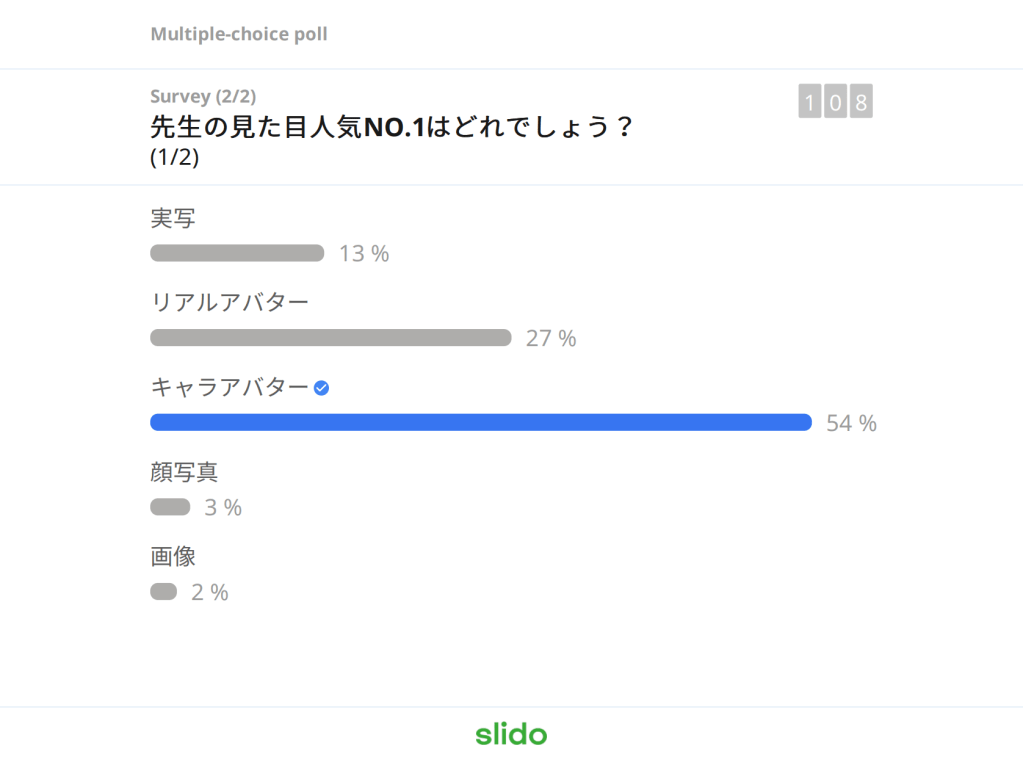
Task: Click the slido logo at the bottom
Action: coord(511,734)
